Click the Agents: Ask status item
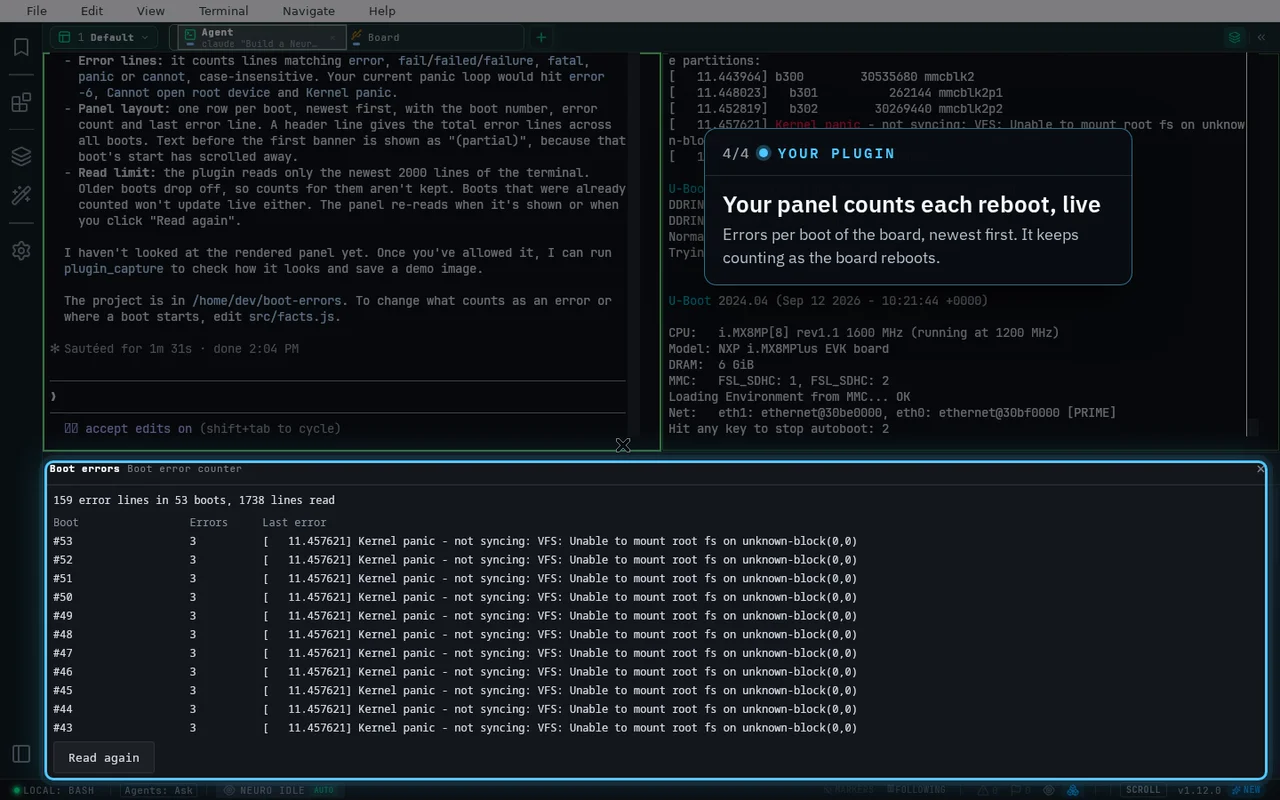This screenshot has height=800, width=1280. [x=158, y=790]
